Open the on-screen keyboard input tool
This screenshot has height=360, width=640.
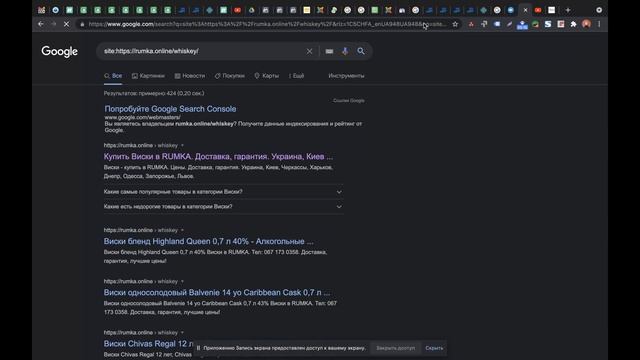click(329, 51)
